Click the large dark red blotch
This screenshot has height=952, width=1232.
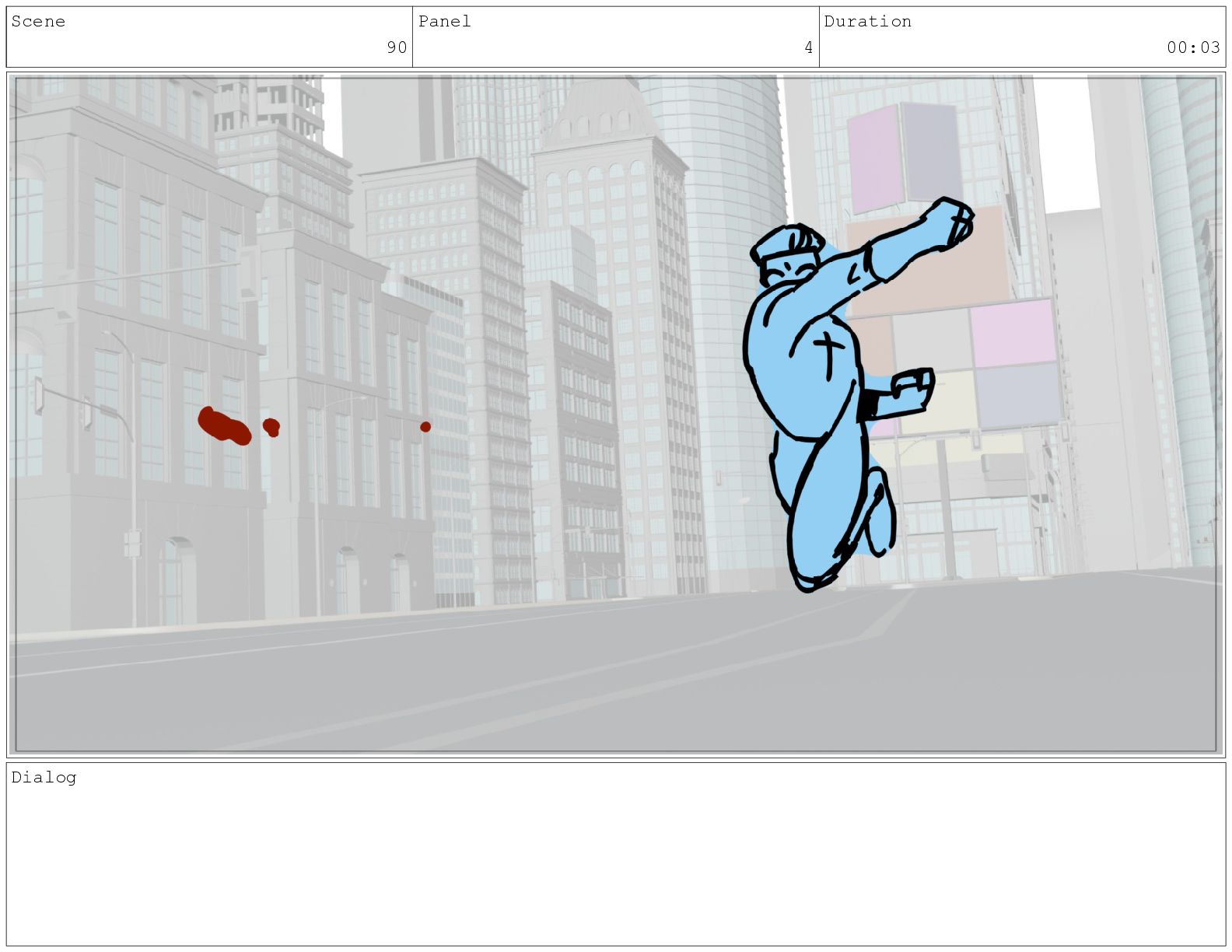click(224, 426)
